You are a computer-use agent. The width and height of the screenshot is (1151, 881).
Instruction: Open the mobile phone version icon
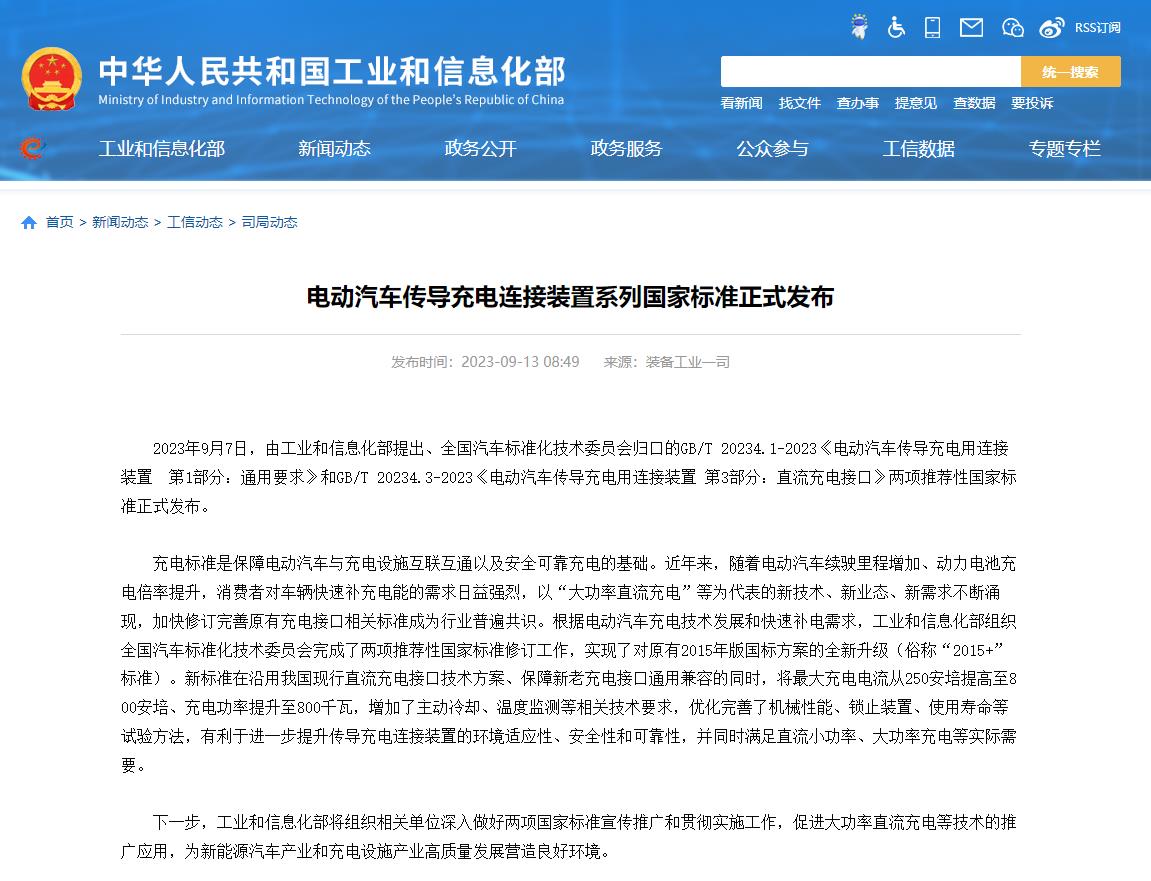pyautogui.click(x=932, y=27)
